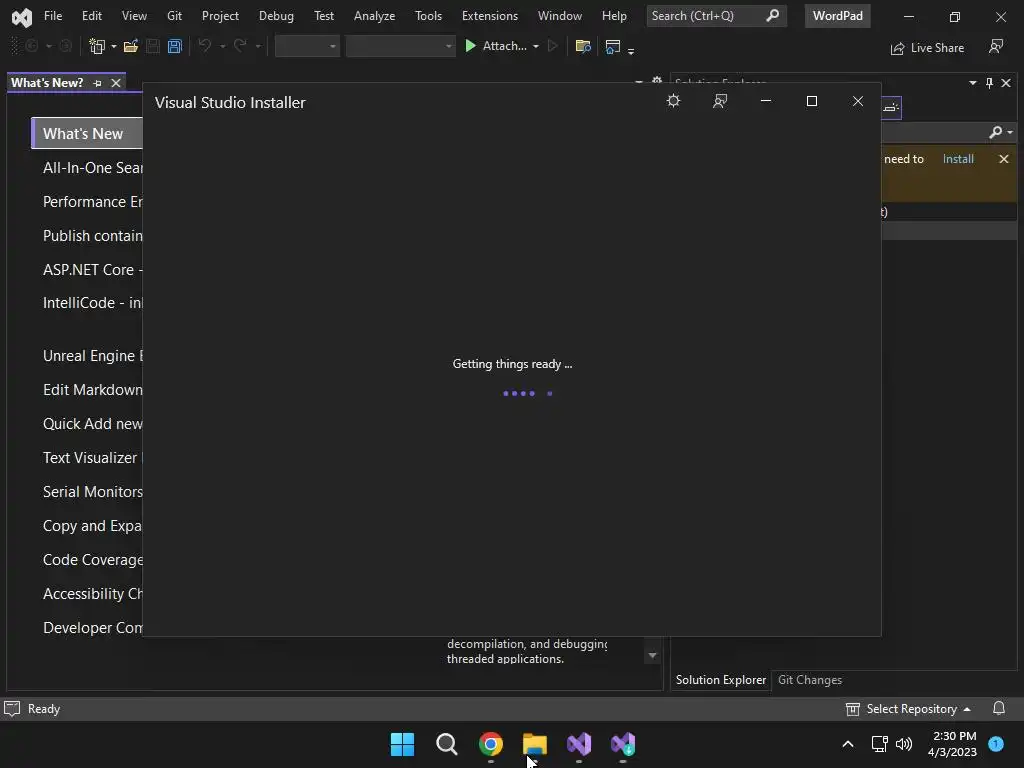Click Install link in notification bar
1024x768 pixels.
click(958, 159)
